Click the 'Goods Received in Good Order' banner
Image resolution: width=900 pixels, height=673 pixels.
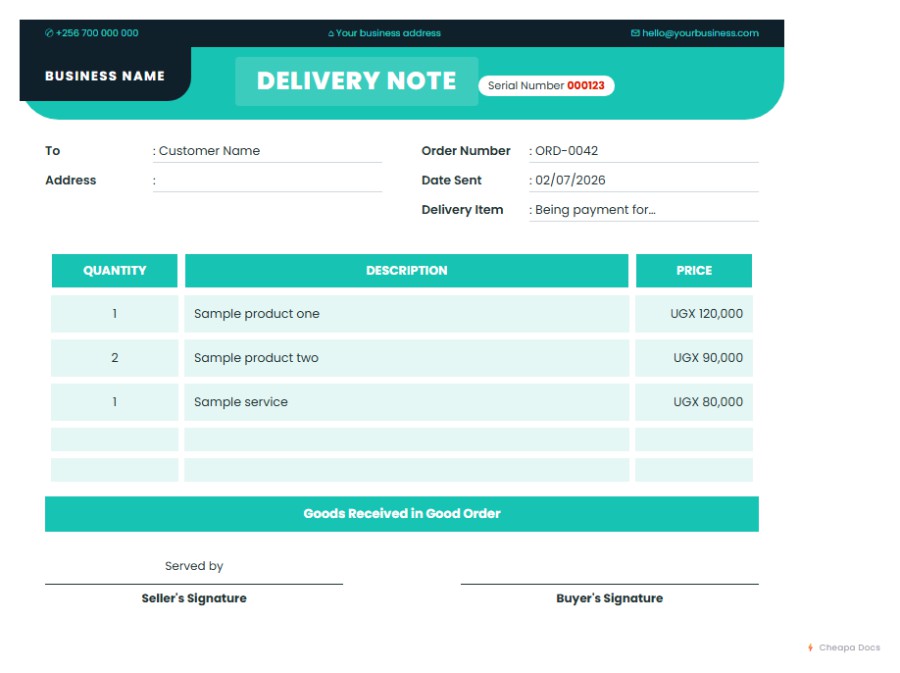pyautogui.click(x=402, y=514)
